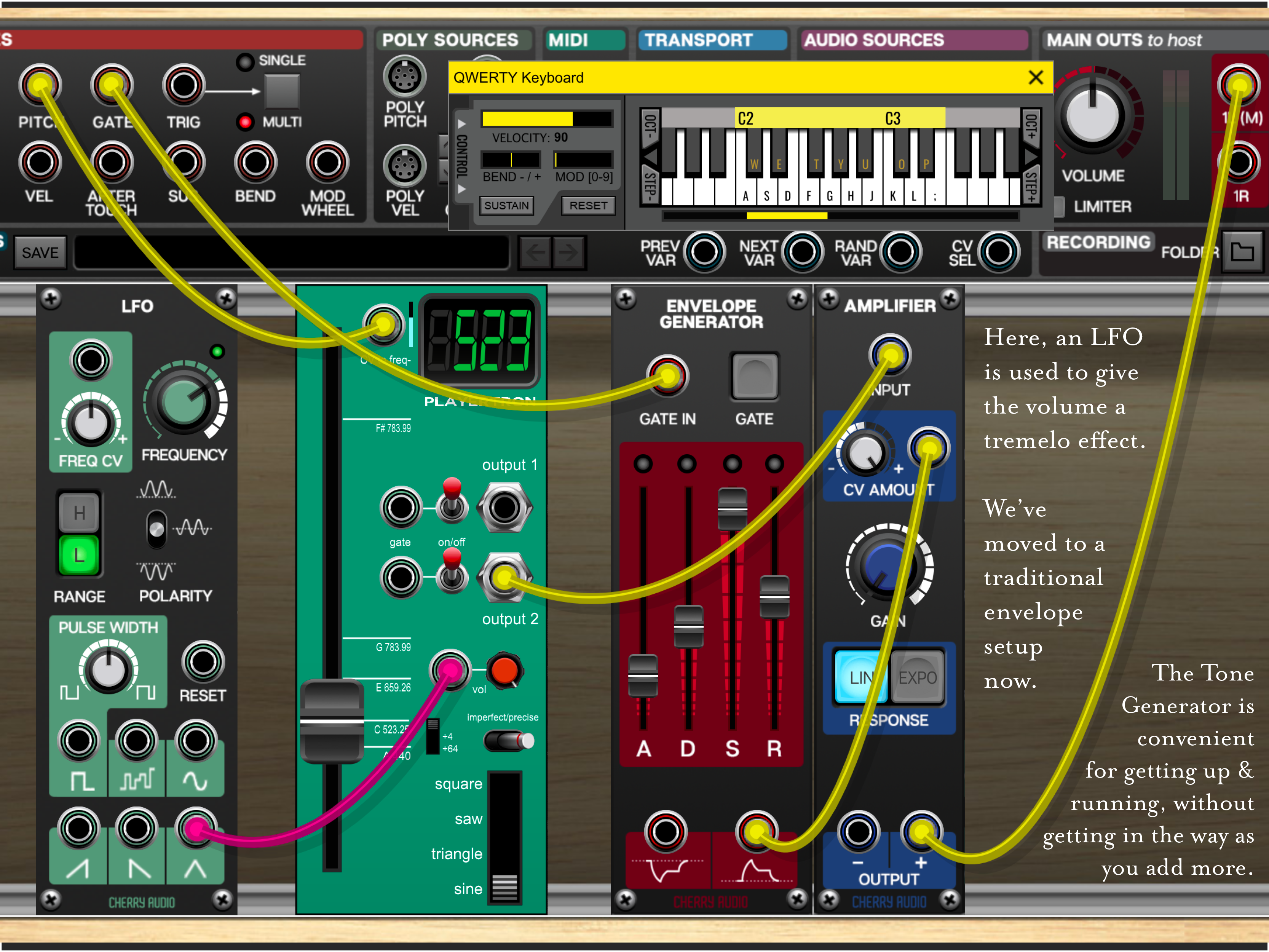The height and width of the screenshot is (952, 1269).
Task: Enable the LFO high range H button
Action: click(x=79, y=513)
